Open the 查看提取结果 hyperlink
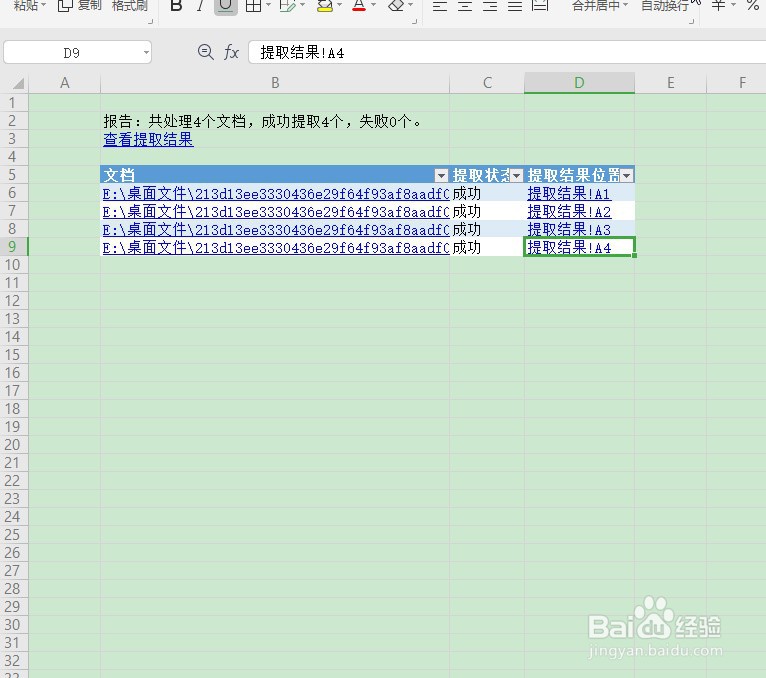The image size is (766, 678). coord(149,140)
